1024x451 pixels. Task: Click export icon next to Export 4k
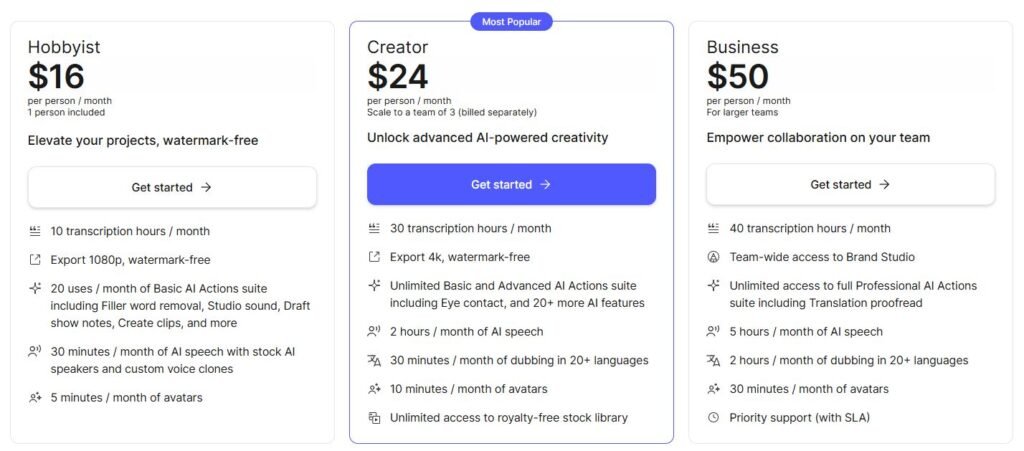coord(374,257)
